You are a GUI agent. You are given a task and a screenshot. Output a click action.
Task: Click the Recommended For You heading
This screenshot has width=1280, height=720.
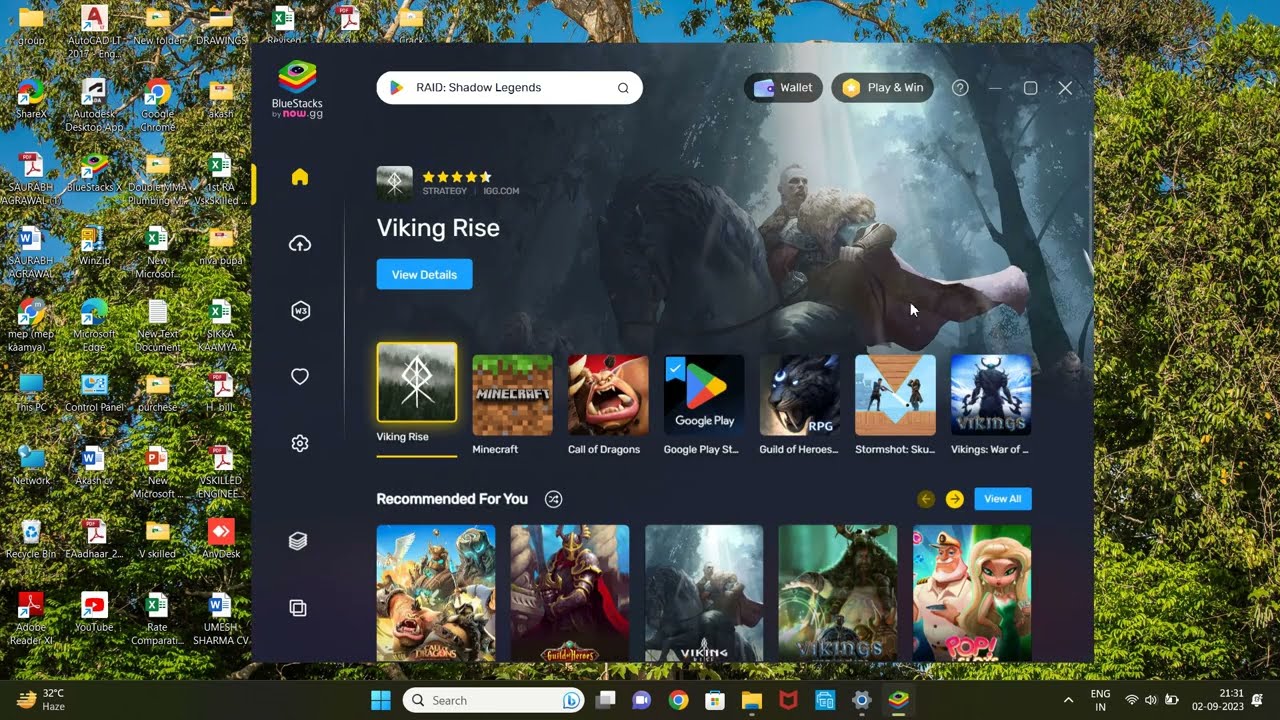pos(452,499)
